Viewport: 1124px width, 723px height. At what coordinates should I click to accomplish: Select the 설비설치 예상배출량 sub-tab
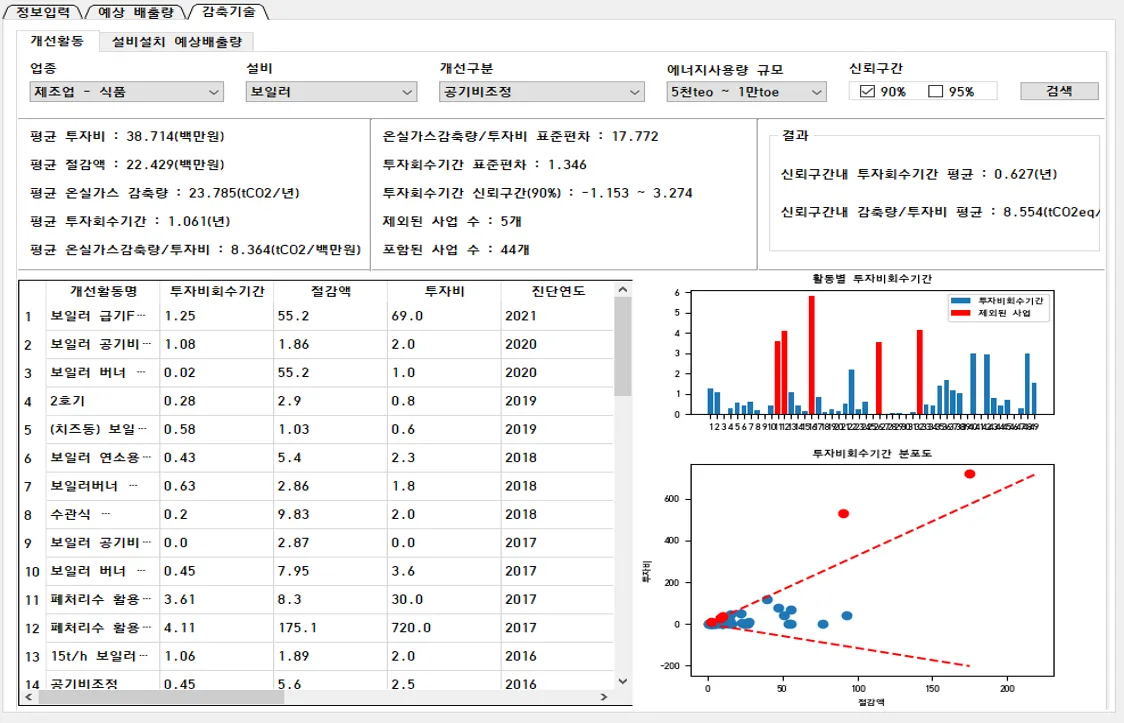(177, 42)
